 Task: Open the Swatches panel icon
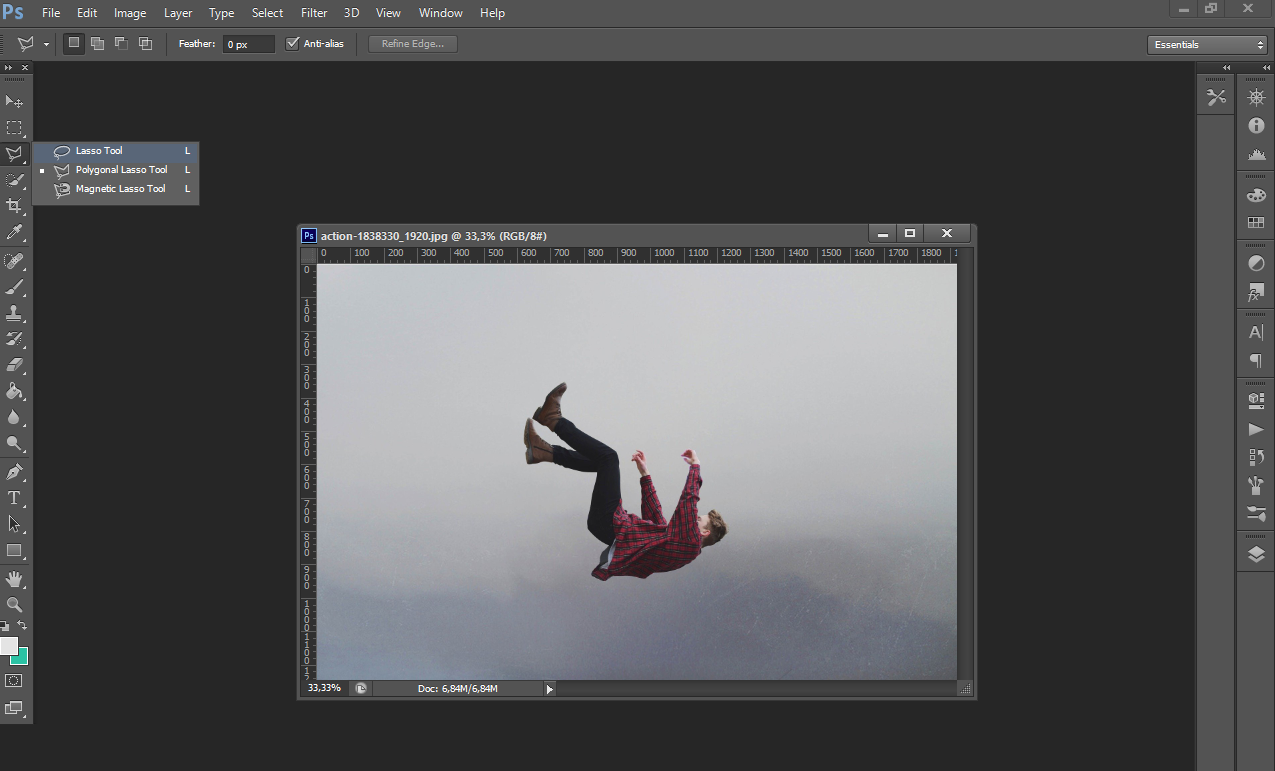[1256, 223]
